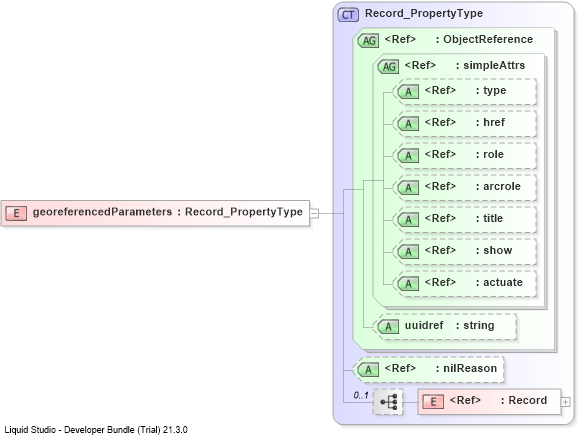Select georeferencedParameters element label

point(168,212)
